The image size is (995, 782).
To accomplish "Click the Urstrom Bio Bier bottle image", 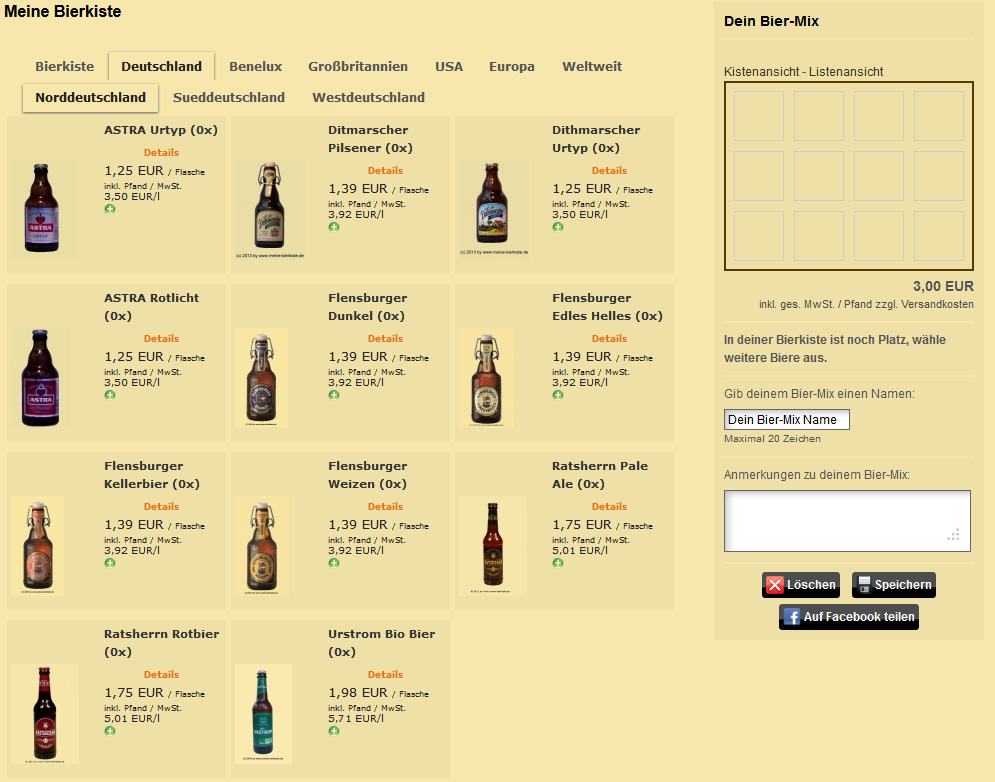I will (x=263, y=714).
